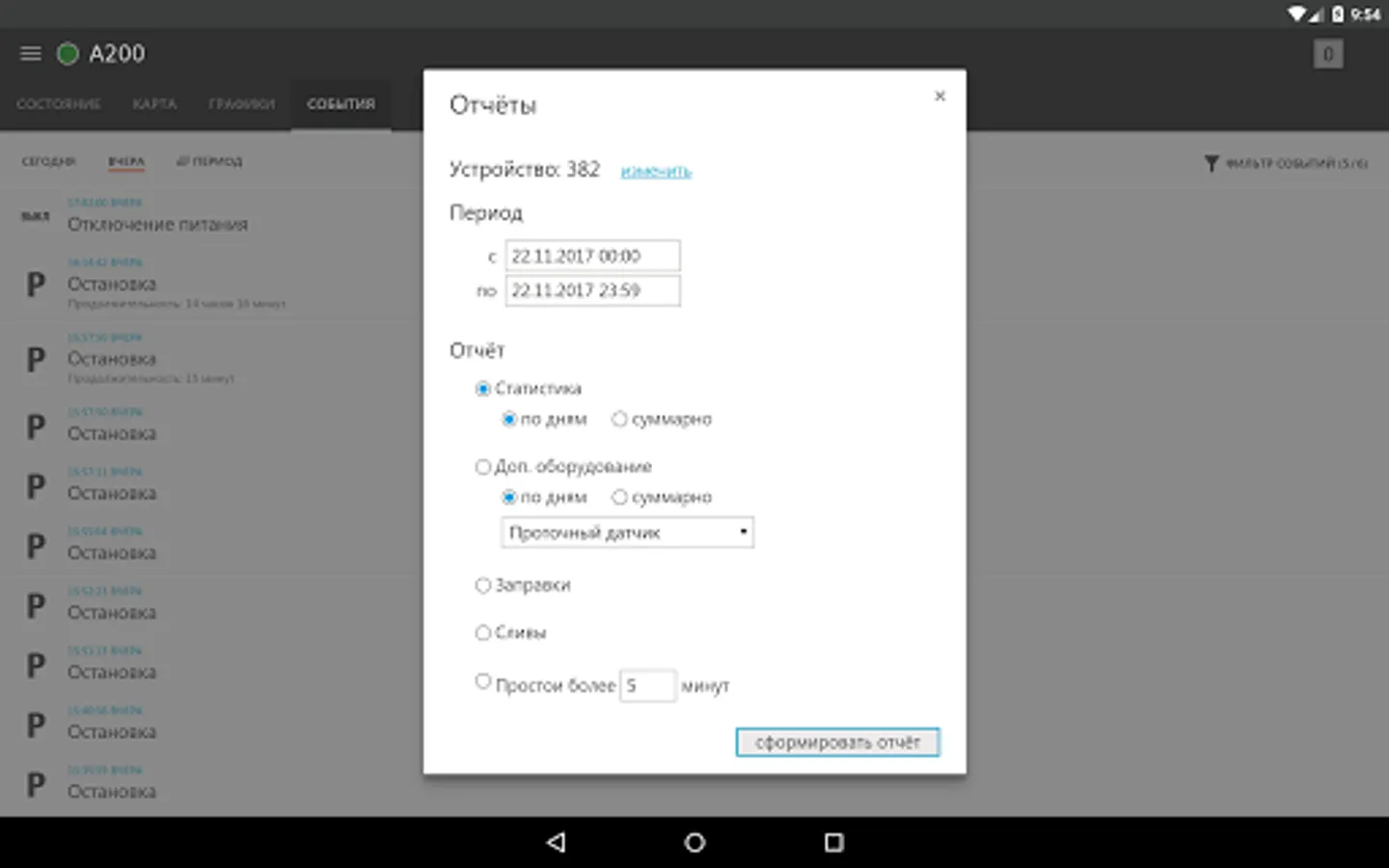Click the green status indicator beside A200

(x=68, y=54)
